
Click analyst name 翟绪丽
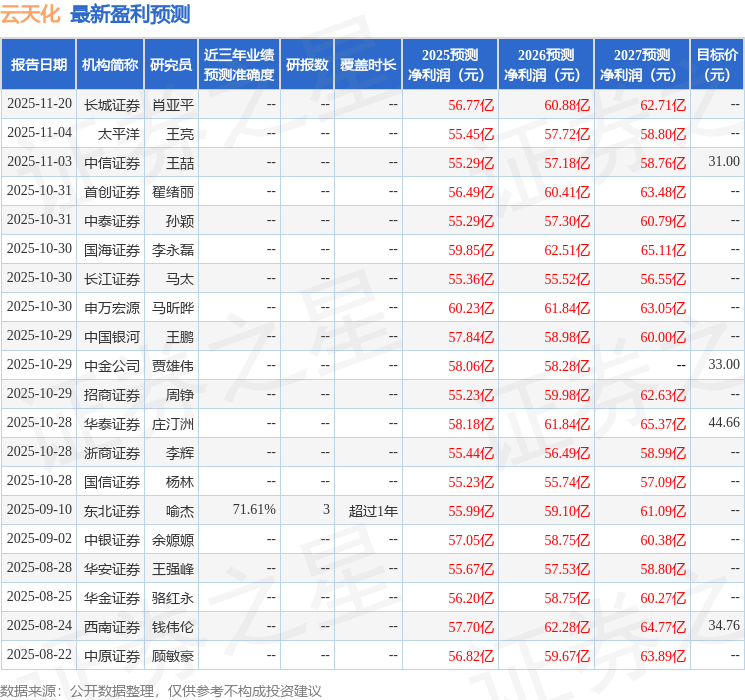click(173, 192)
